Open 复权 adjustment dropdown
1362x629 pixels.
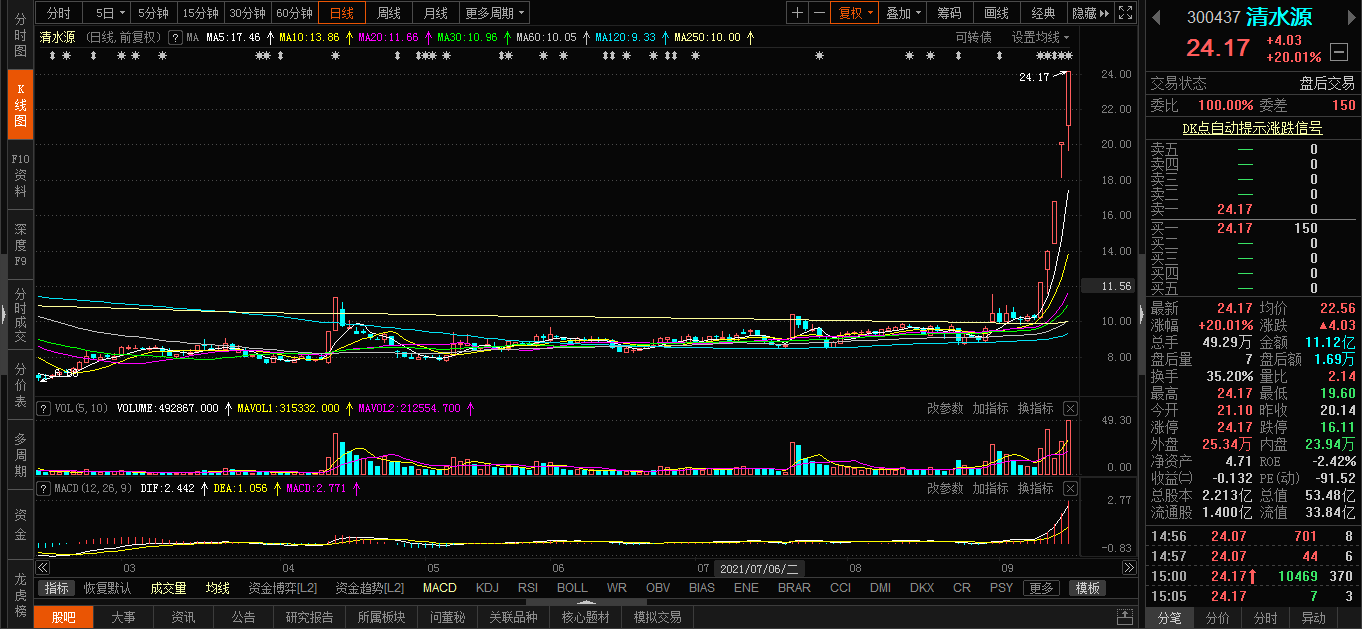(x=856, y=13)
